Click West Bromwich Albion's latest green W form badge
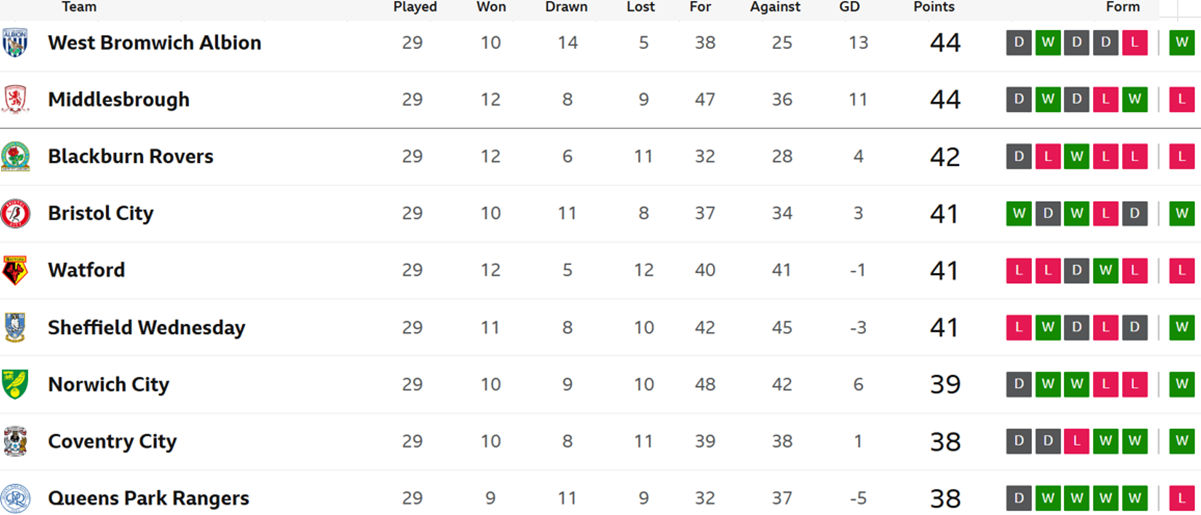This screenshot has width=1201, height=515. click(1182, 43)
